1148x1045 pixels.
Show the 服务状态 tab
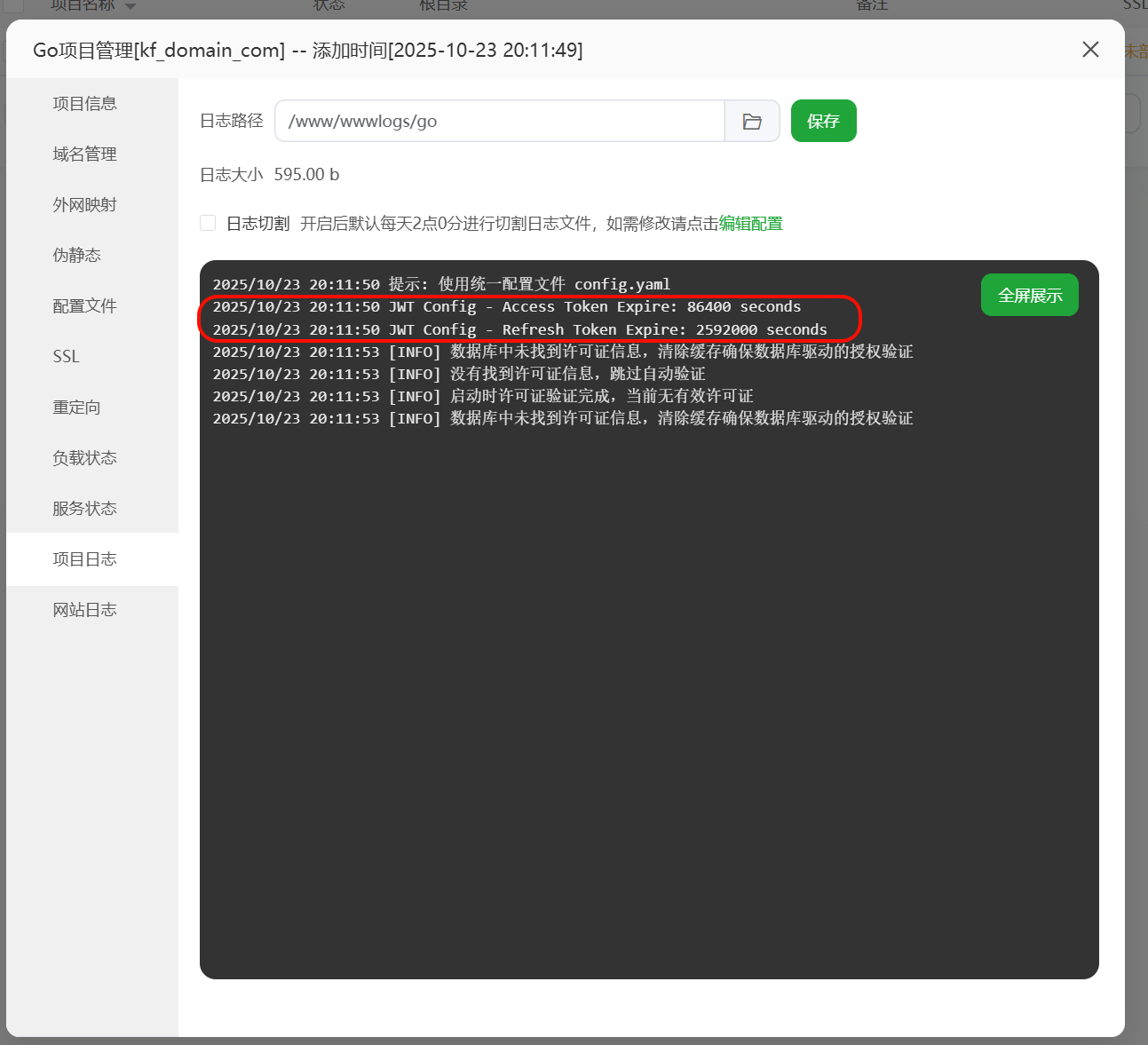[85, 509]
